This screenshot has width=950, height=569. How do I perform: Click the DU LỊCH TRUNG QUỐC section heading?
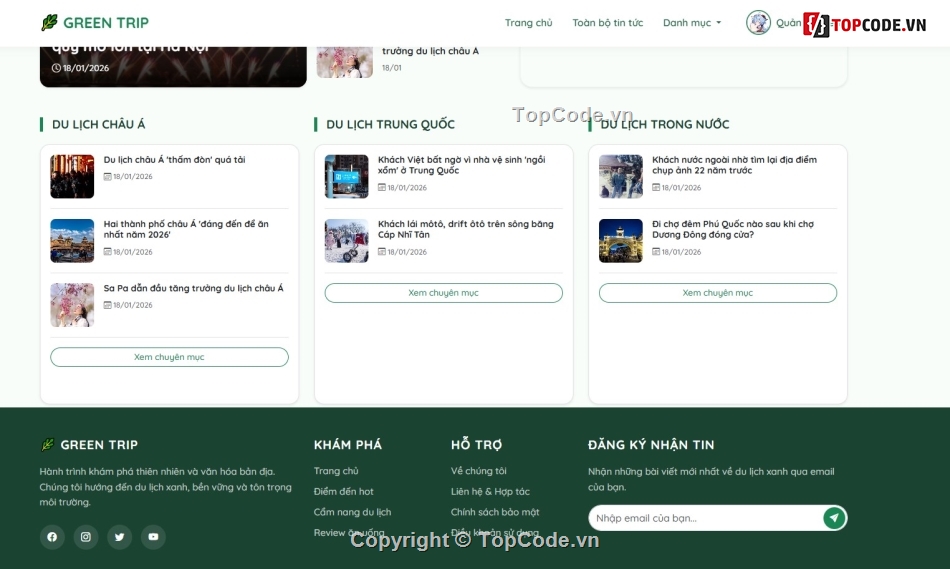coord(391,124)
